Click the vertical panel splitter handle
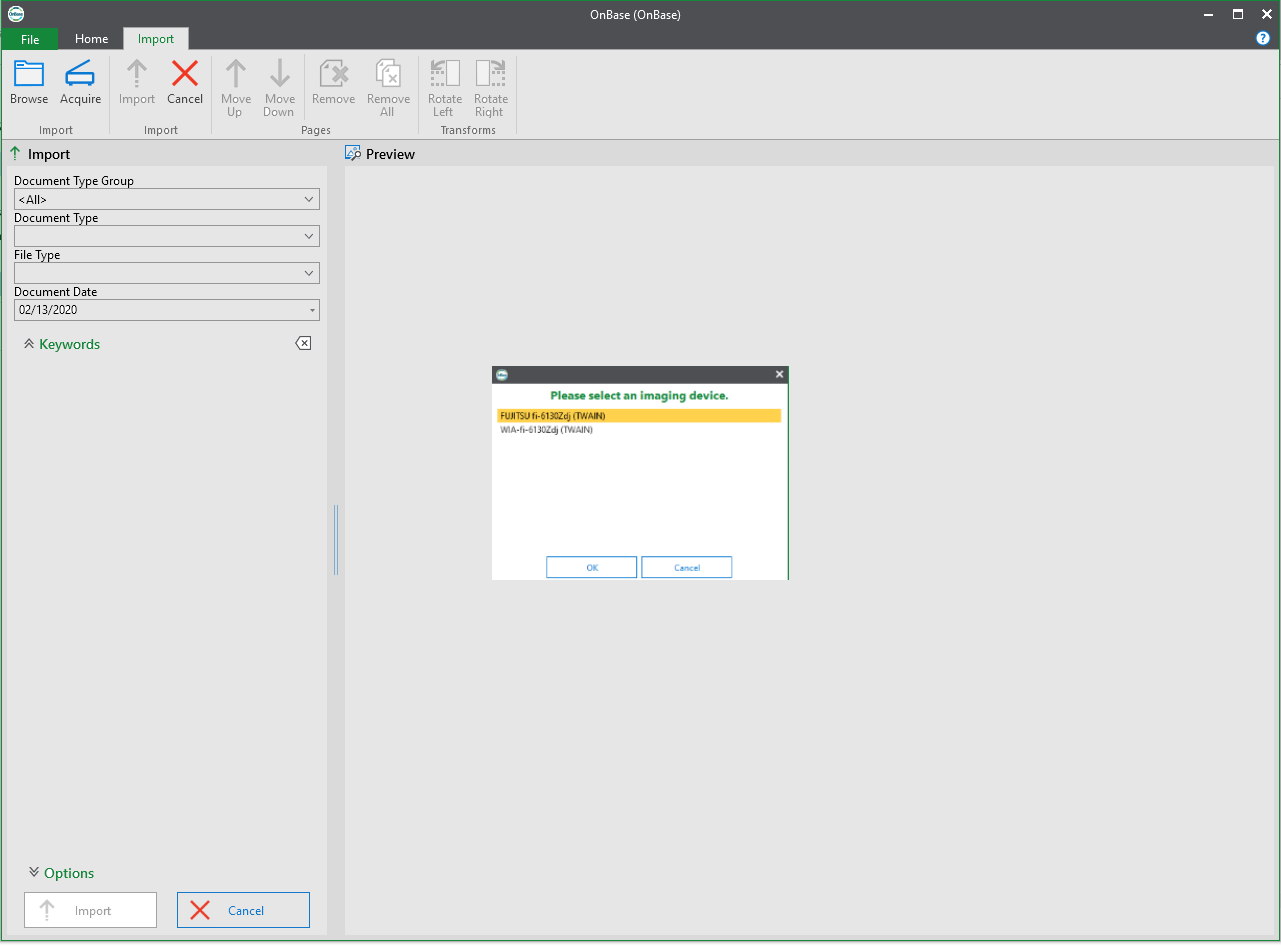Screen dimensions: 1281x946 tap(336, 540)
